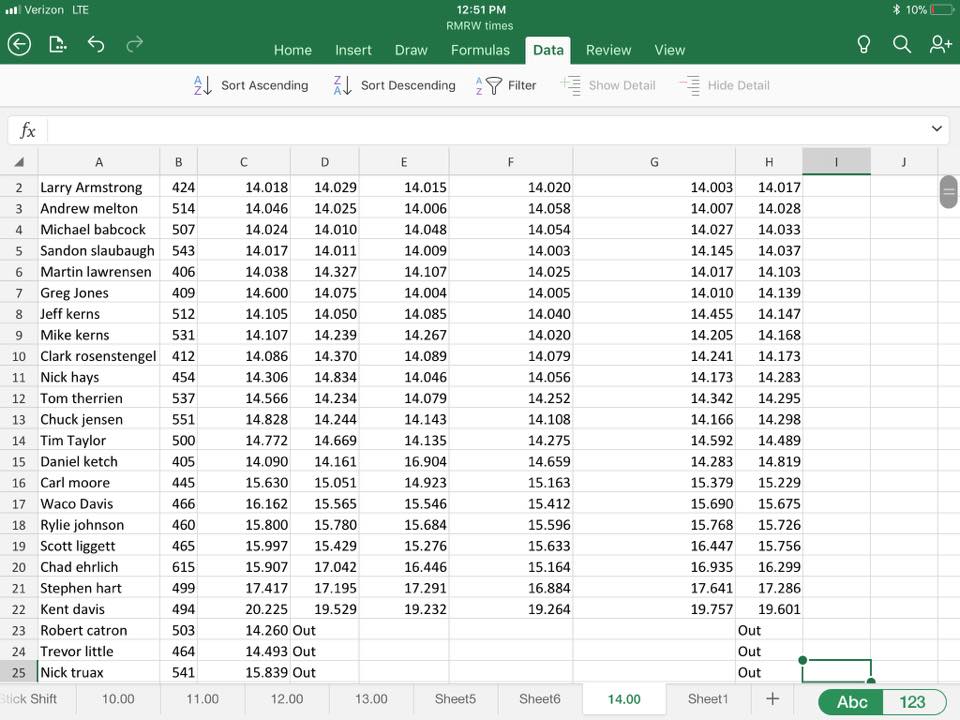Add a new sheet with plus icon
This screenshot has width=960, height=720.
pyautogui.click(x=771, y=699)
